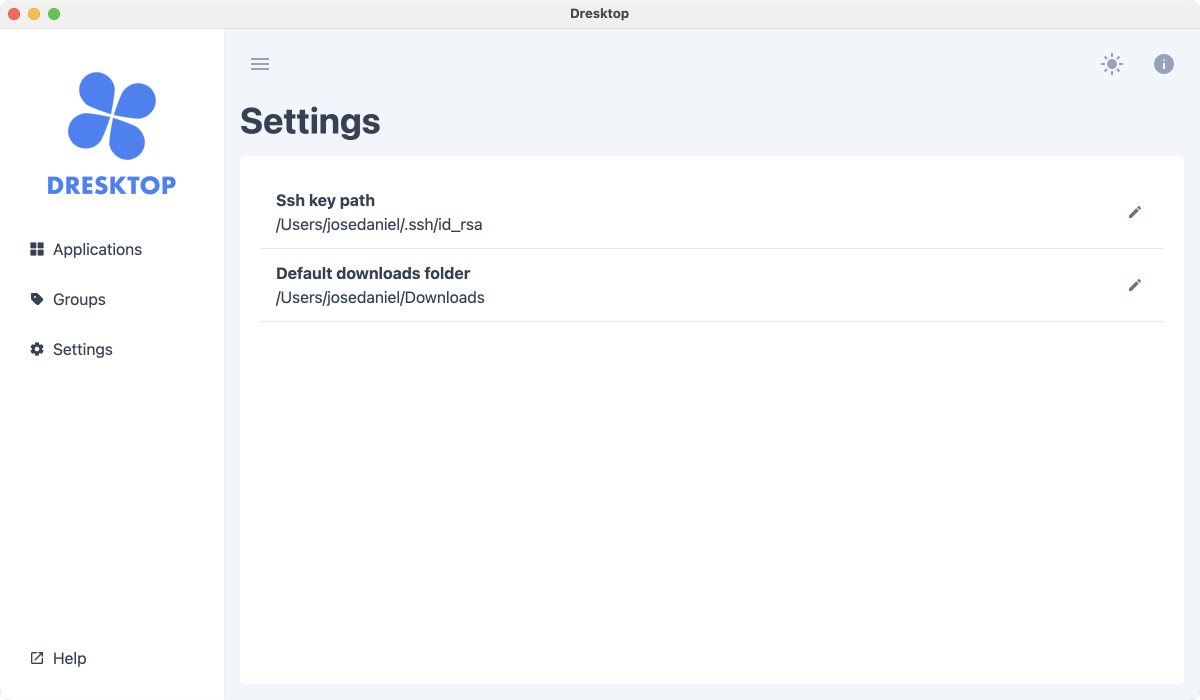Image resolution: width=1200 pixels, height=700 pixels.
Task: Click the Settings page heading
Action: pyautogui.click(x=310, y=121)
